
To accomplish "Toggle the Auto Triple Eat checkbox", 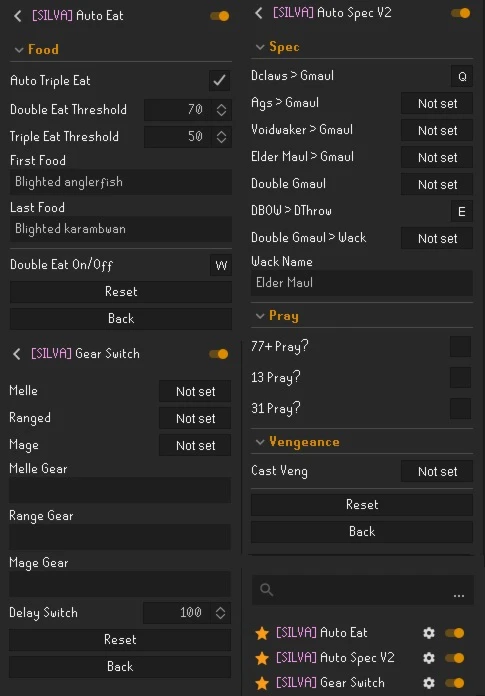I will coord(219,81).
